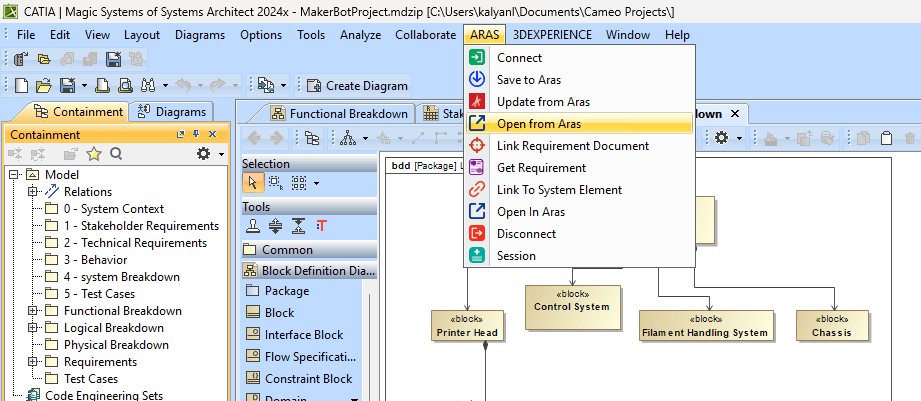Open the File menu

click(26, 35)
